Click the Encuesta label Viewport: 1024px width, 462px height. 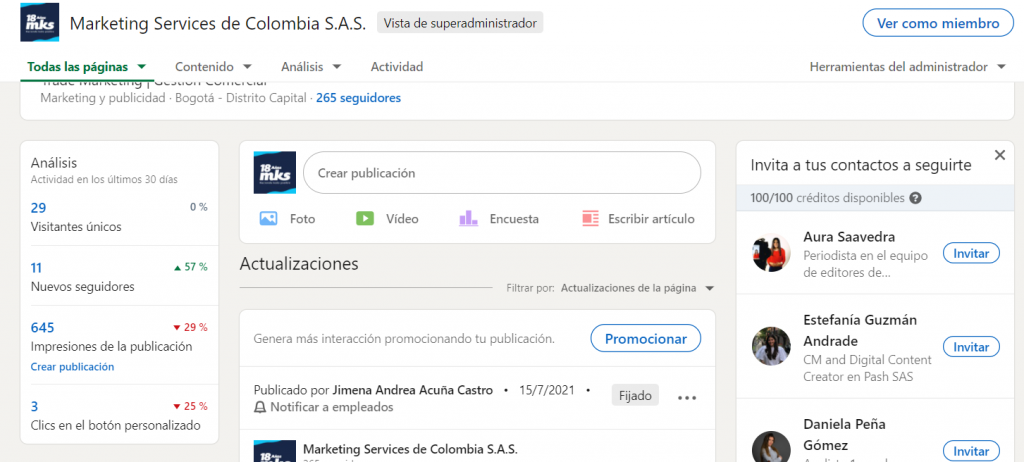pyautogui.click(x=515, y=219)
